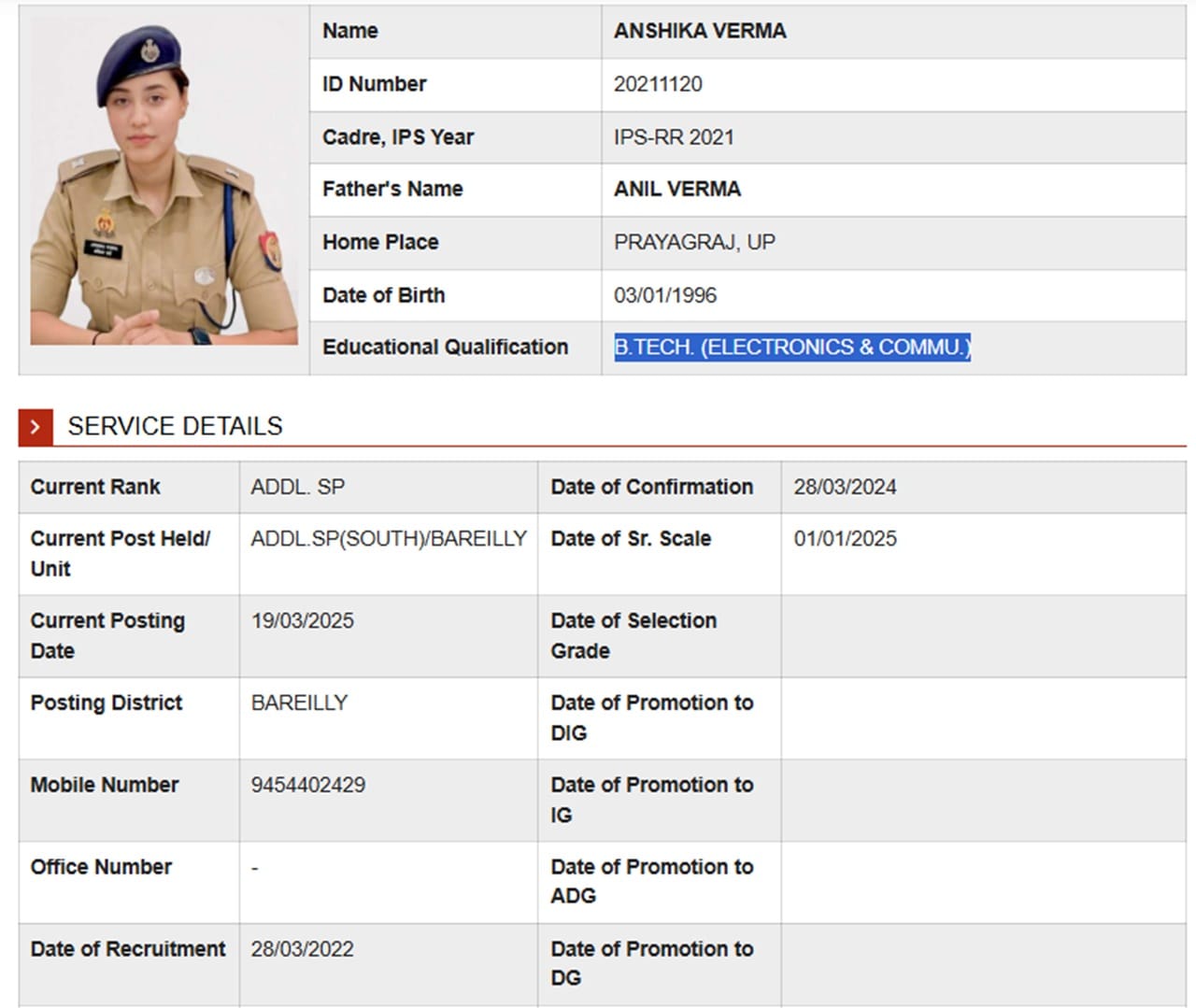Click the PRAYAGRAJ, UP home place value
Screen dimensions: 1196x1008
(x=694, y=242)
